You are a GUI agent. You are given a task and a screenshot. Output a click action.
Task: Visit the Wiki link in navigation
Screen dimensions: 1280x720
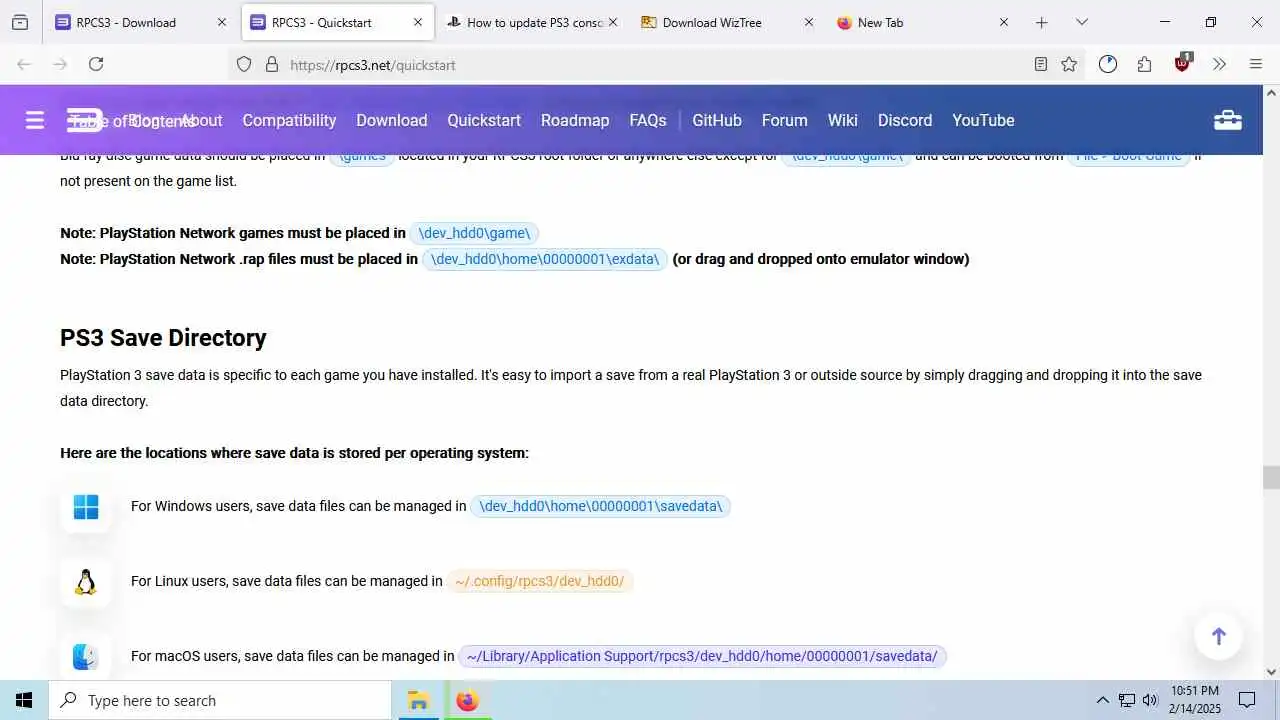pyautogui.click(x=843, y=120)
